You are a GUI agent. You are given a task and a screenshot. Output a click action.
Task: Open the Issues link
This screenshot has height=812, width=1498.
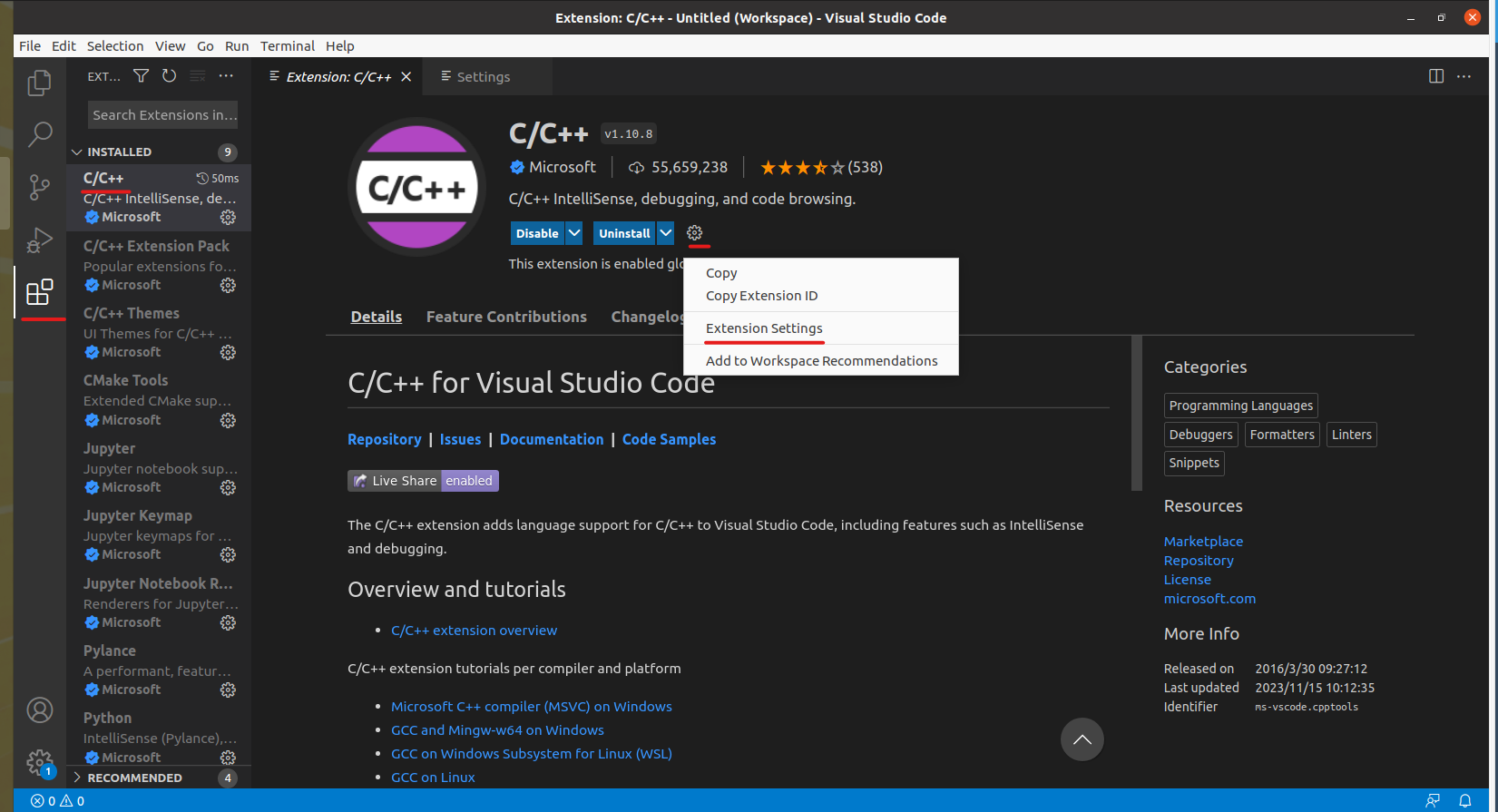(x=460, y=439)
